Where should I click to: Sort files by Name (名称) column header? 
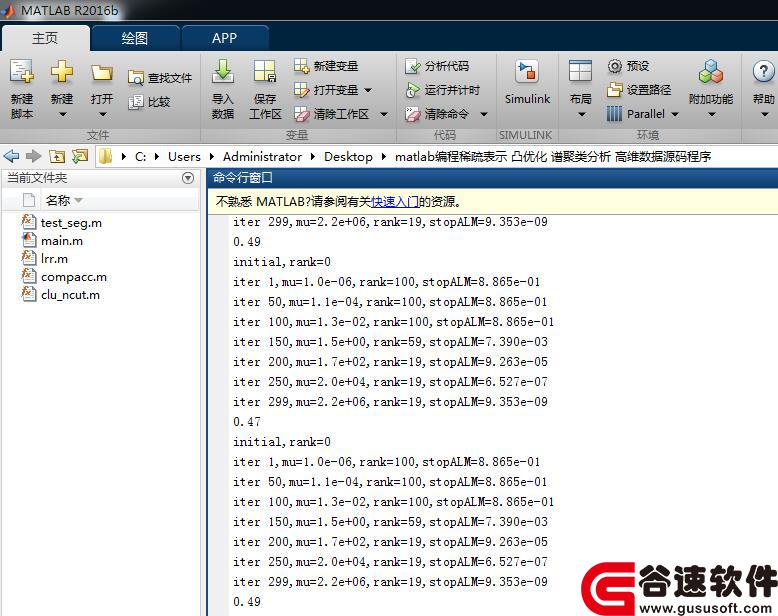[x=58, y=200]
